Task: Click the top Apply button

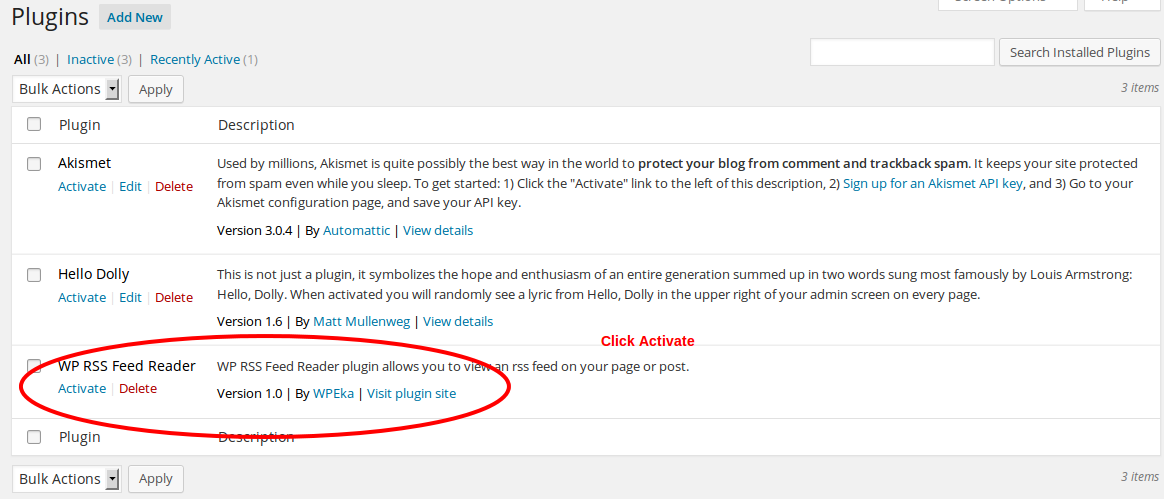Action: (156, 89)
